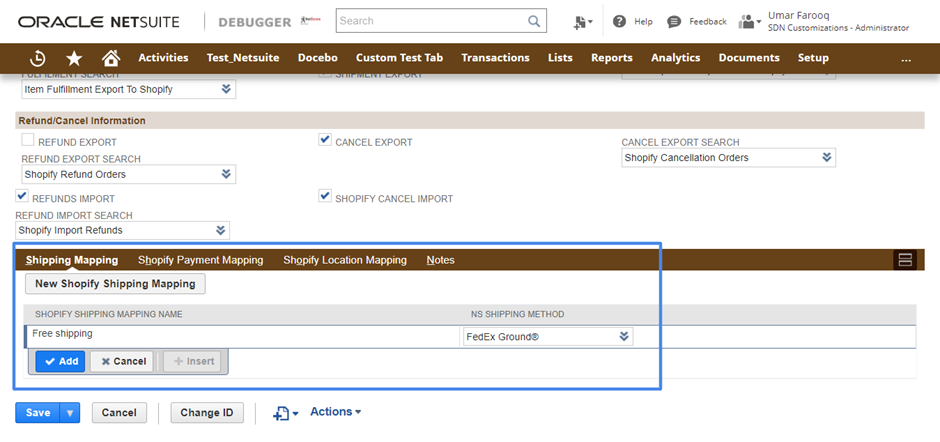Uncheck the Refunds Import checkbox

pyautogui.click(x=22, y=196)
